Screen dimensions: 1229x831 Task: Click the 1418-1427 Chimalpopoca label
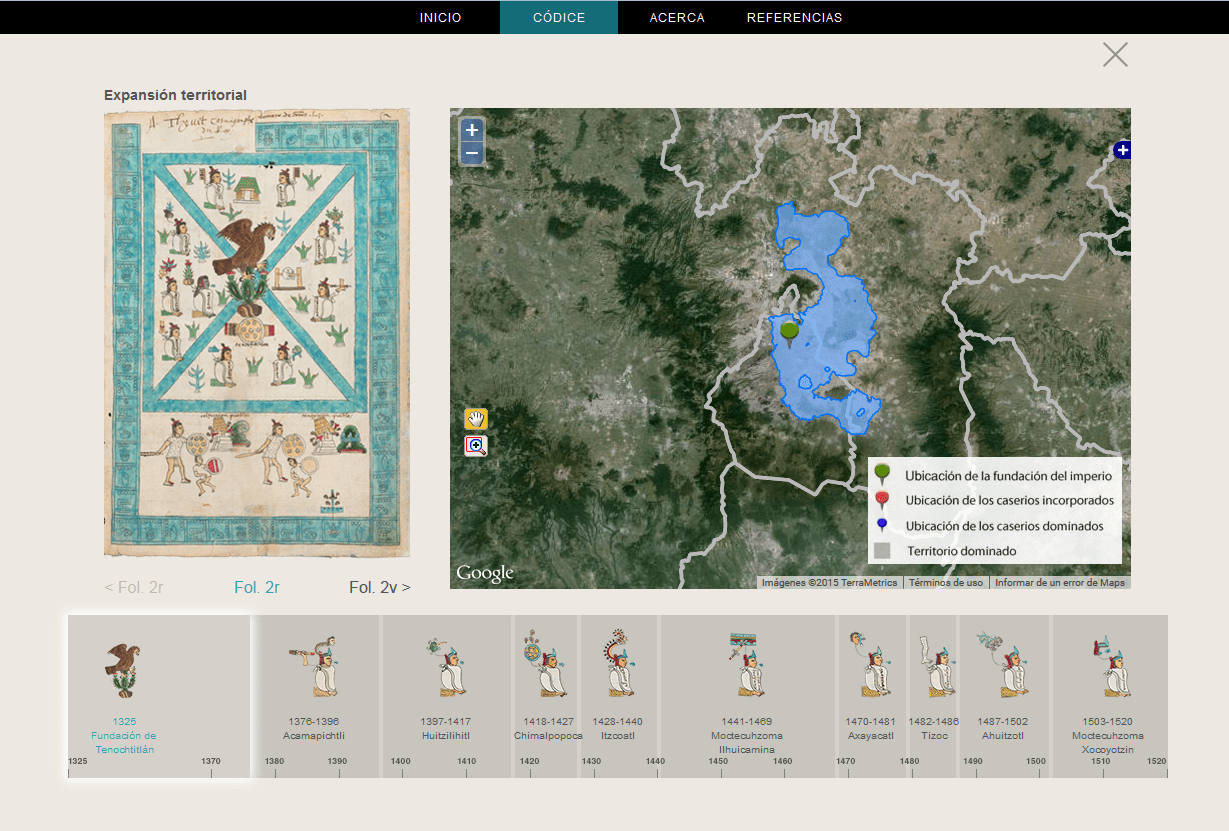[x=548, y=728]
